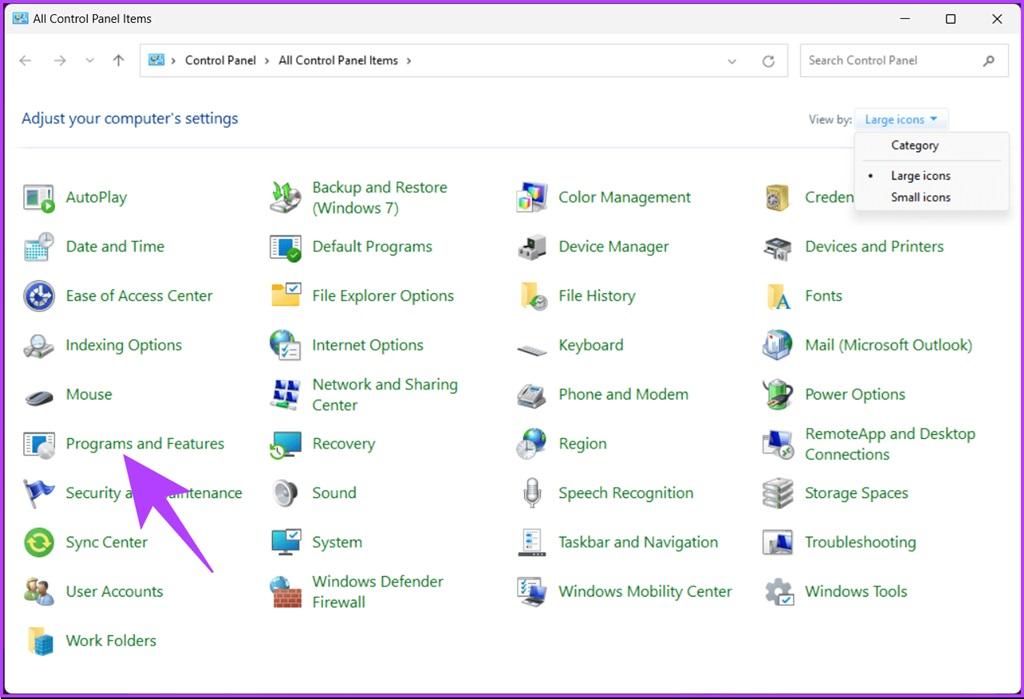Open the System link
This screenshot has height=699, width=1024.
[x=337, y=542]
